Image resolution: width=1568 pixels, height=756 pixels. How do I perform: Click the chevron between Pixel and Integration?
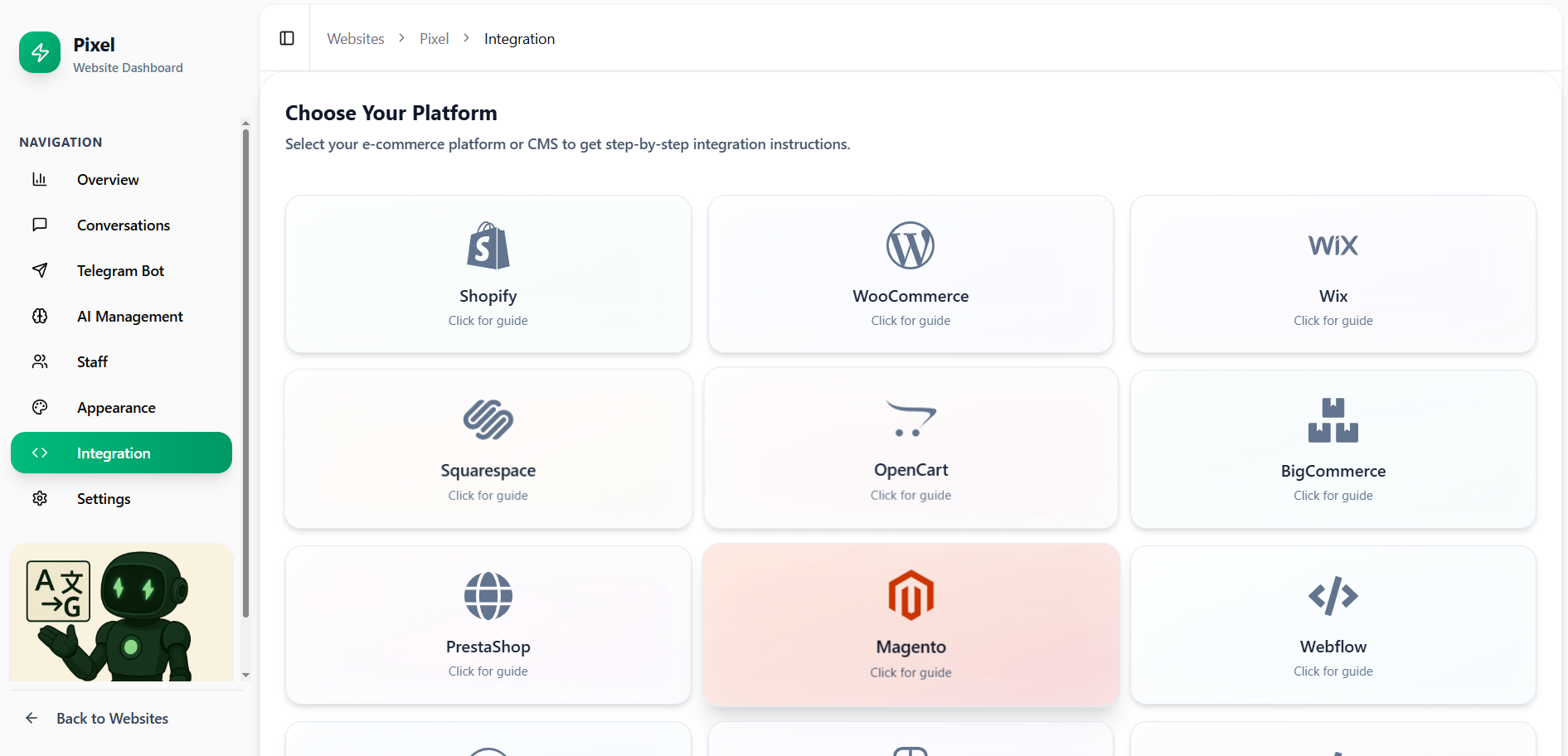466,38
